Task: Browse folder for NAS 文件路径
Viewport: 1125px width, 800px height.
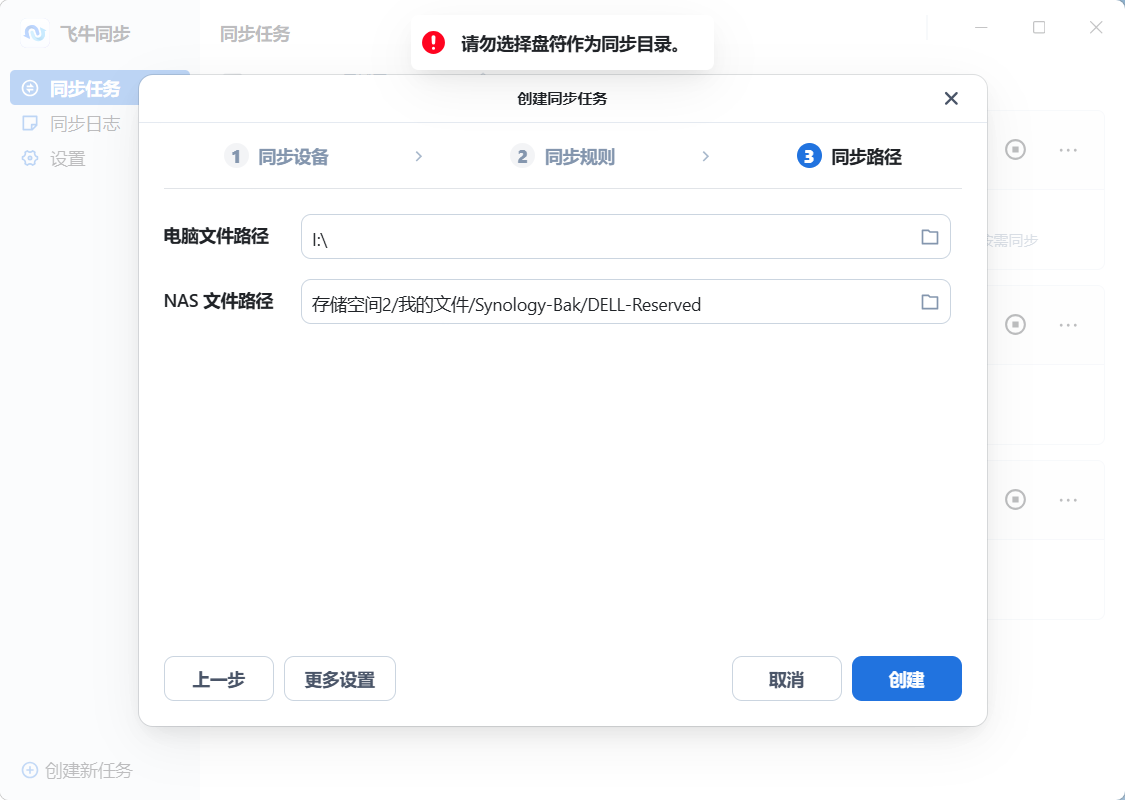Action: coord(929,301)
